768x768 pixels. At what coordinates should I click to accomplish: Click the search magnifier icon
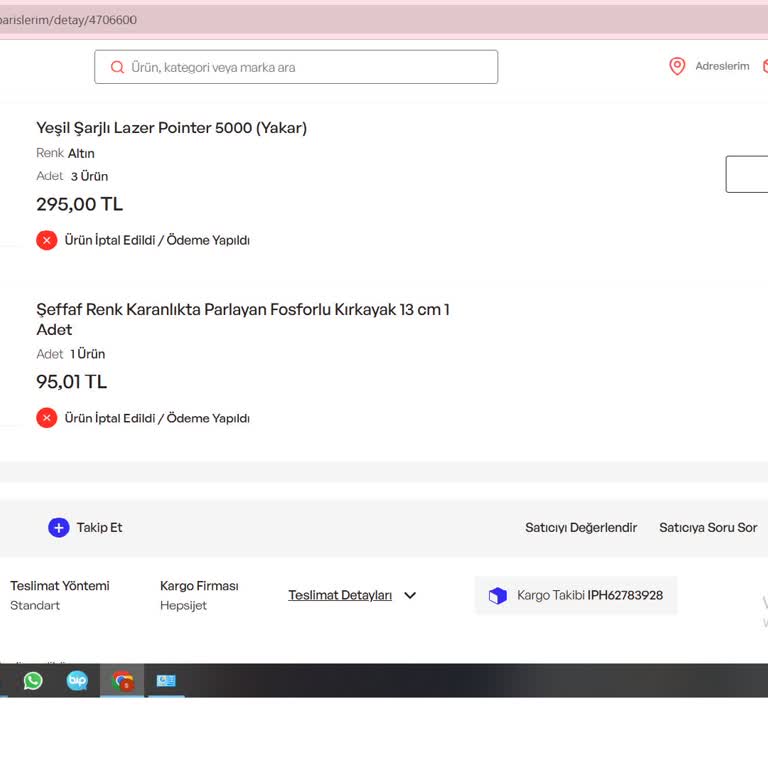point(118,67)
